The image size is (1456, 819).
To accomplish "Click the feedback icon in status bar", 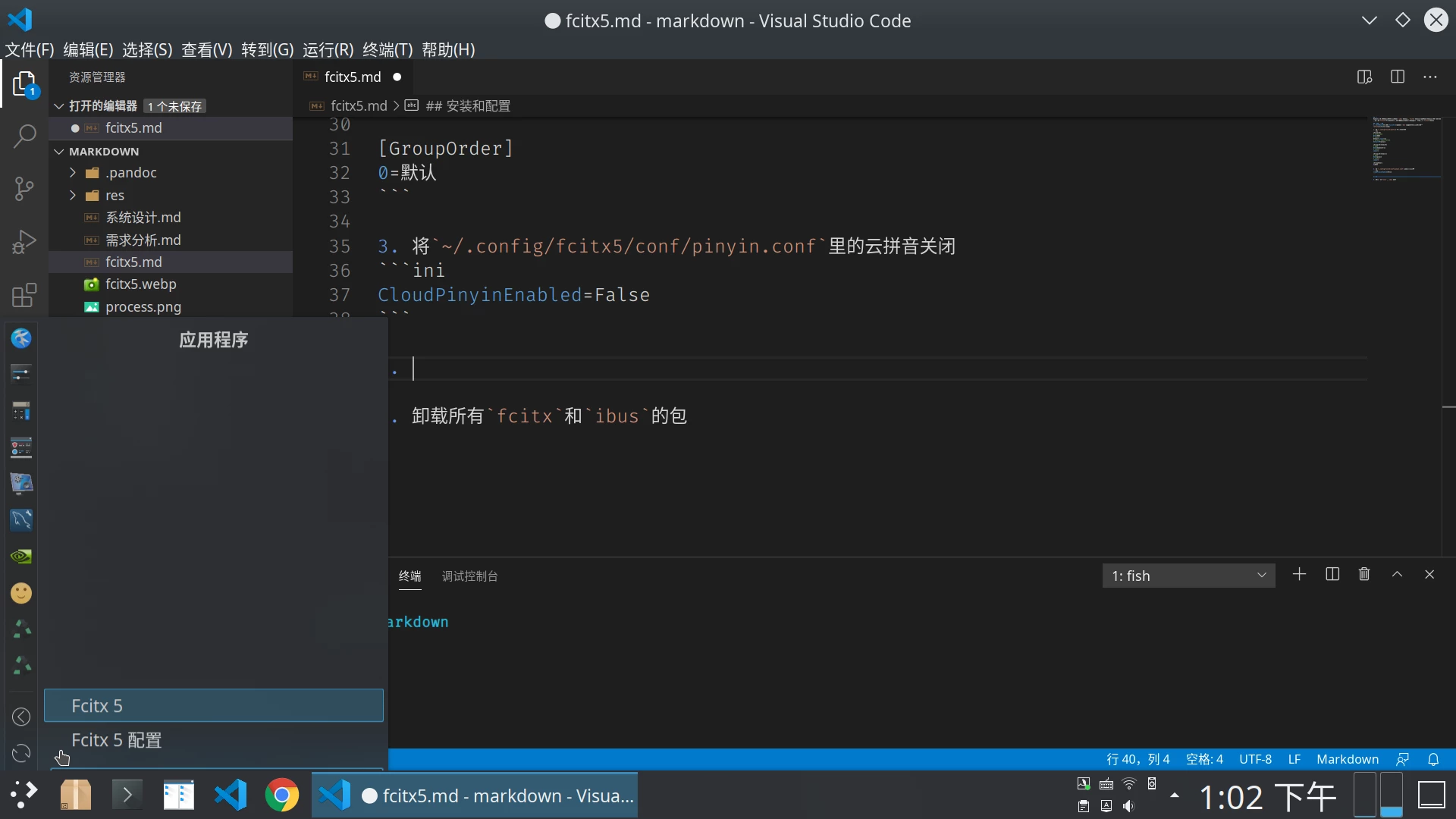I will click(1402, 759).
